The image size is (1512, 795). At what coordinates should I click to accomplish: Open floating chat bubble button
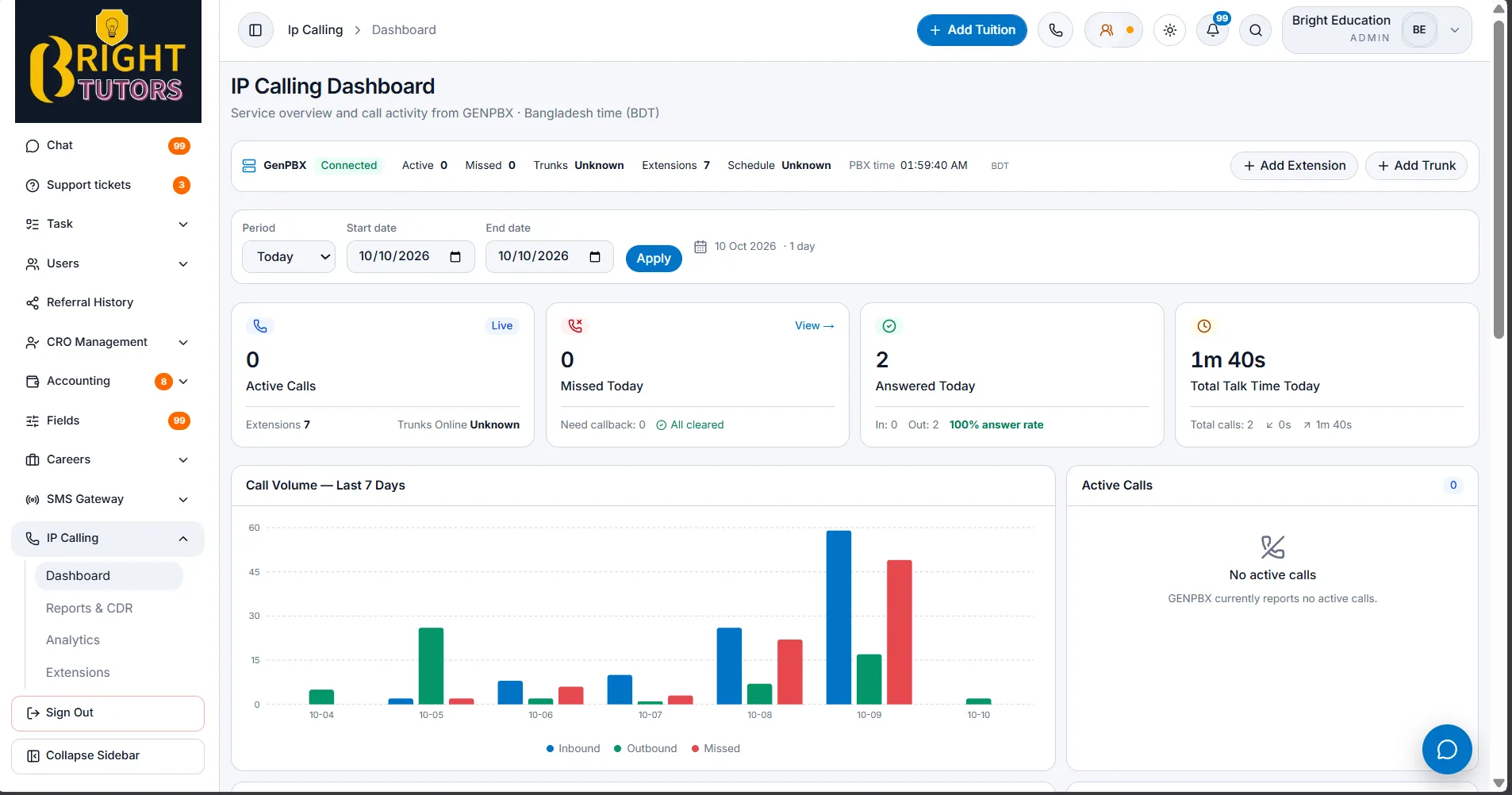pyautogui.click(x=1447, y=749)
